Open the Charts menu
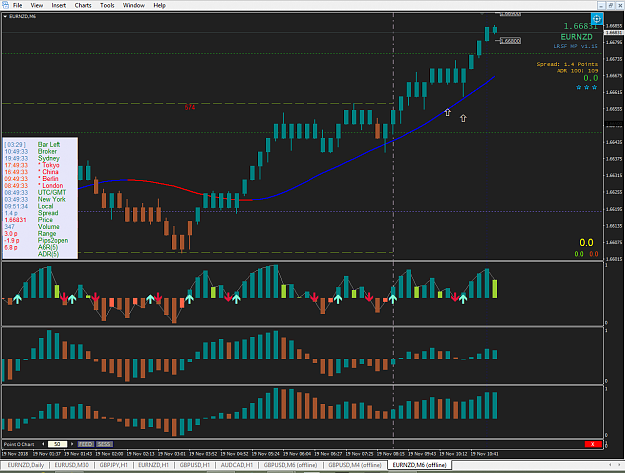 (83, 5)
